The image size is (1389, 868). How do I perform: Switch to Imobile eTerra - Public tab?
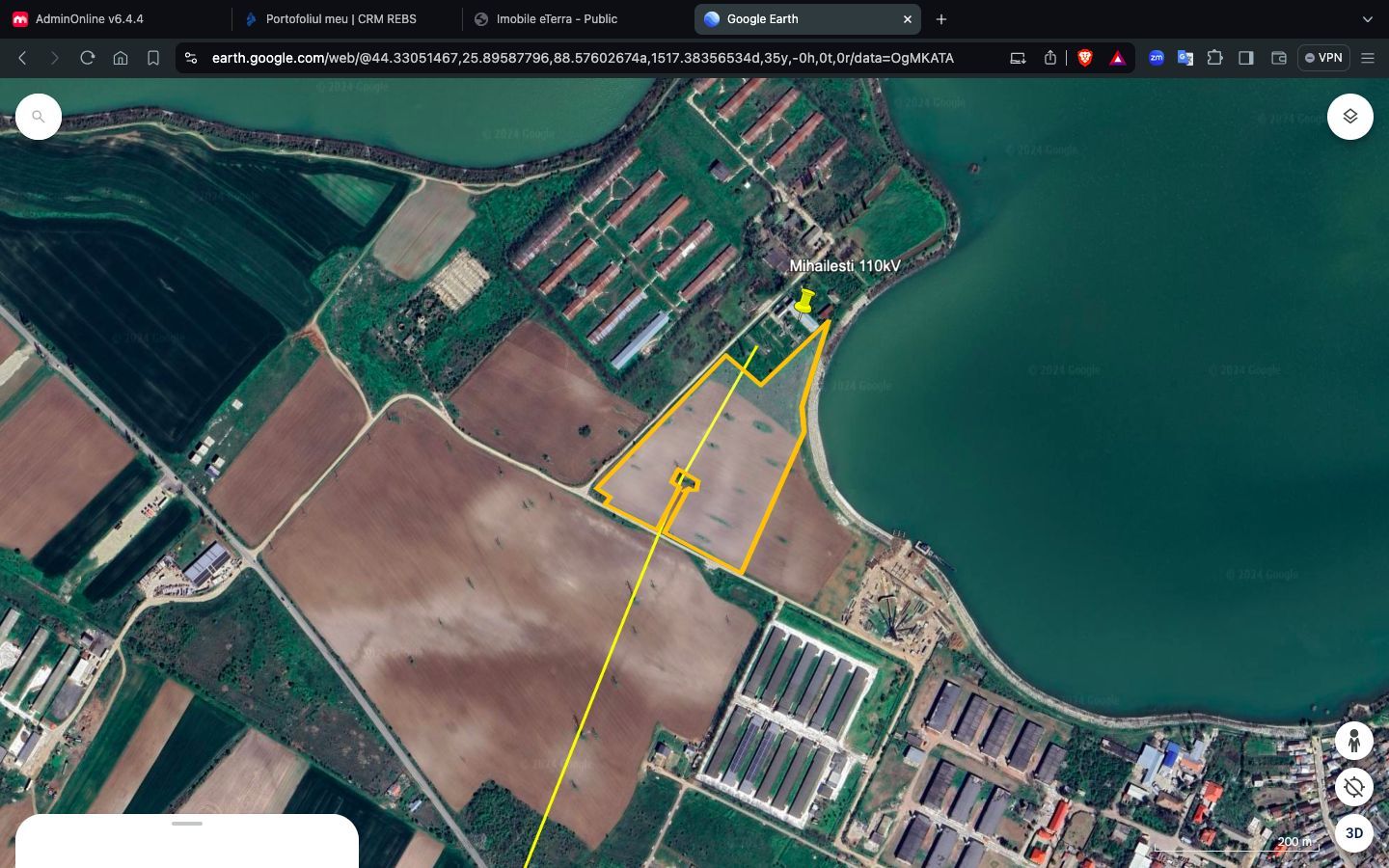(557, 19)
